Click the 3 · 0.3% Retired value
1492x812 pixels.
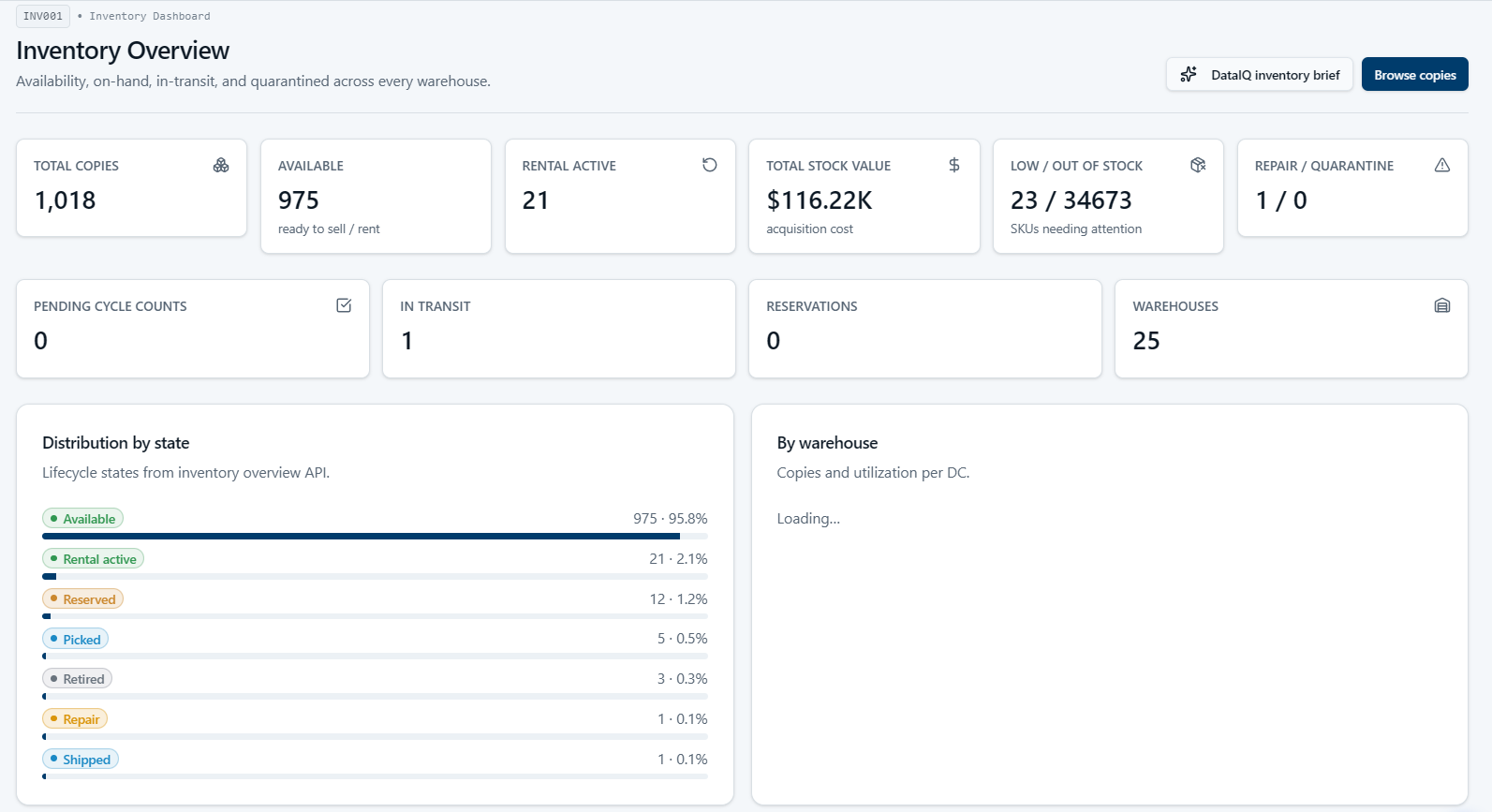pos(683,679)
